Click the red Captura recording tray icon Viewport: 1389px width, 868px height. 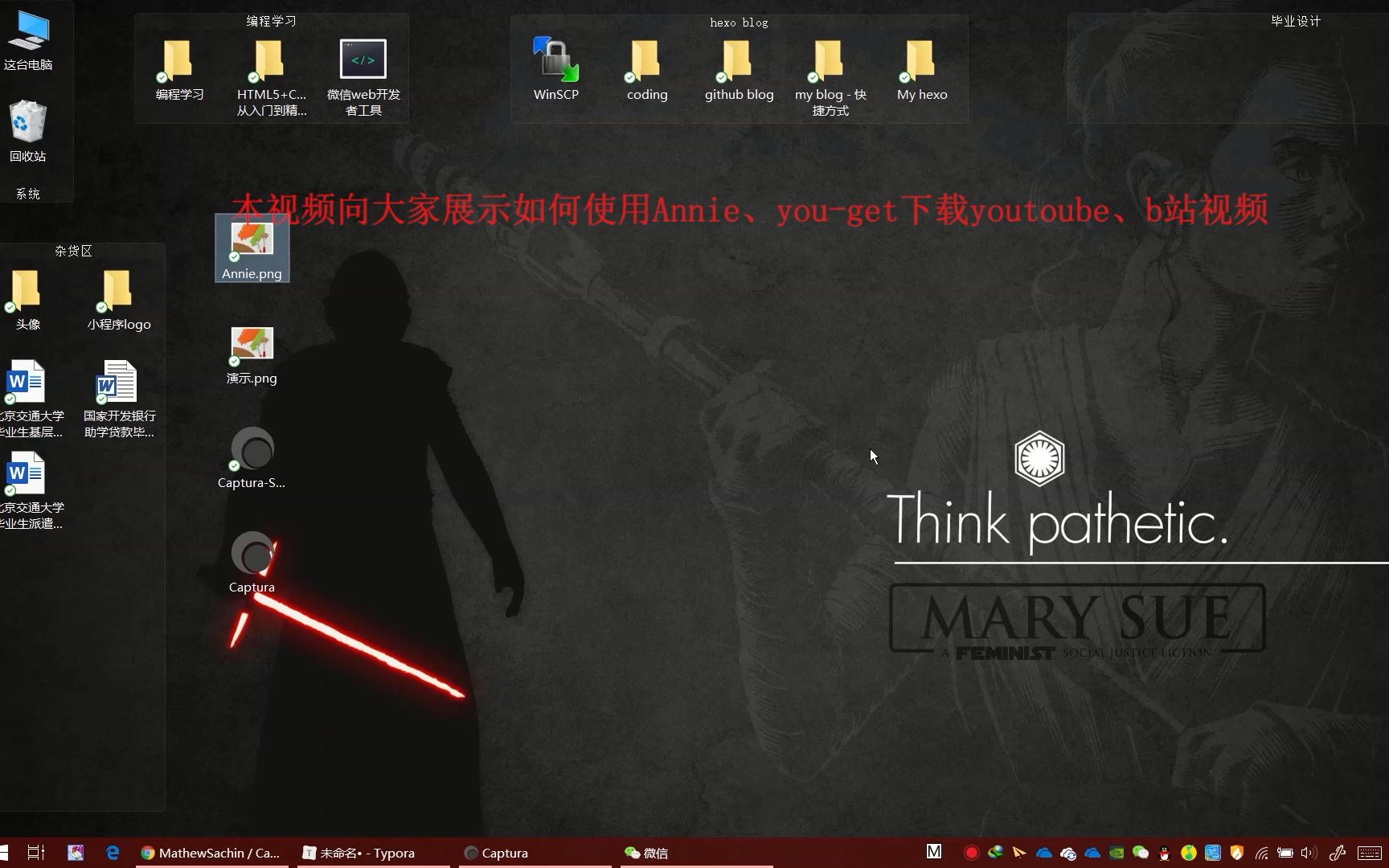971,853
